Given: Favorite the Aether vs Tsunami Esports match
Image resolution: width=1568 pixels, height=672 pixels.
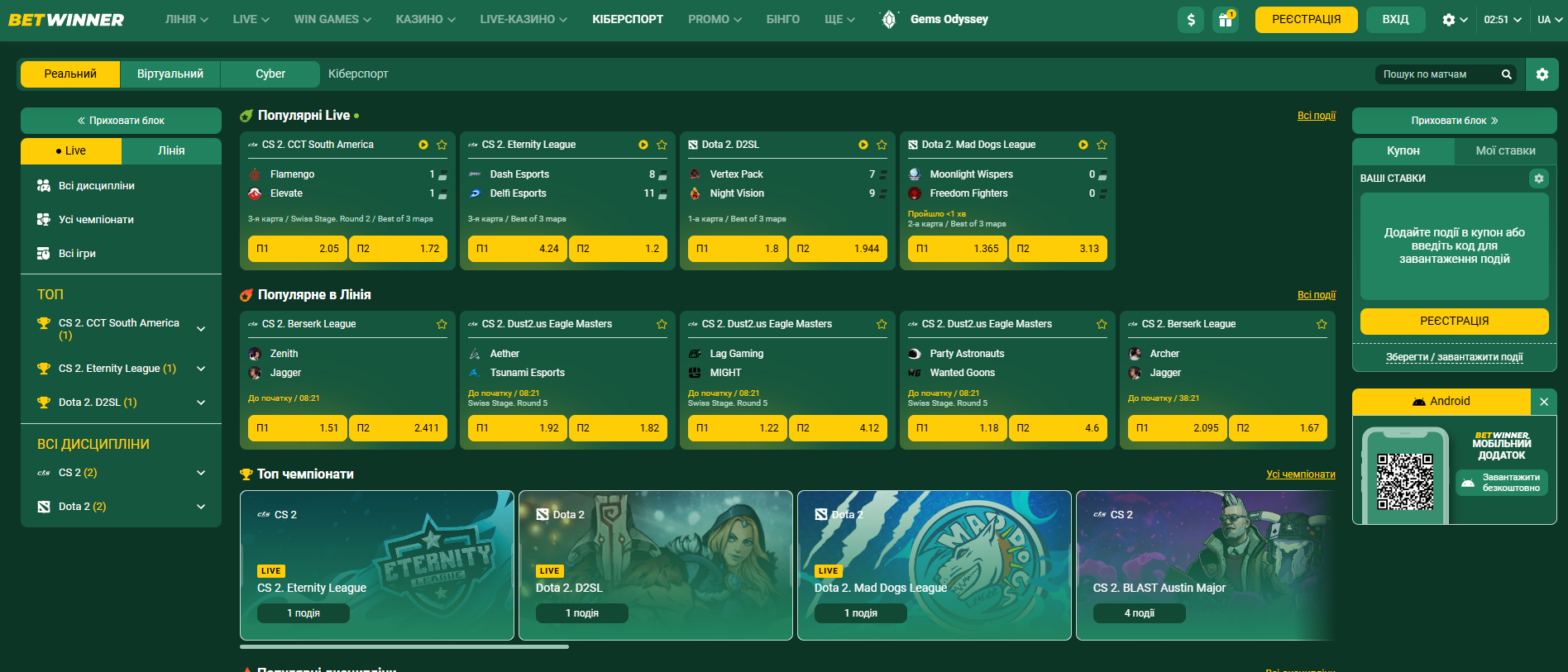Looking at the screenshot, I should click(662, 324).
